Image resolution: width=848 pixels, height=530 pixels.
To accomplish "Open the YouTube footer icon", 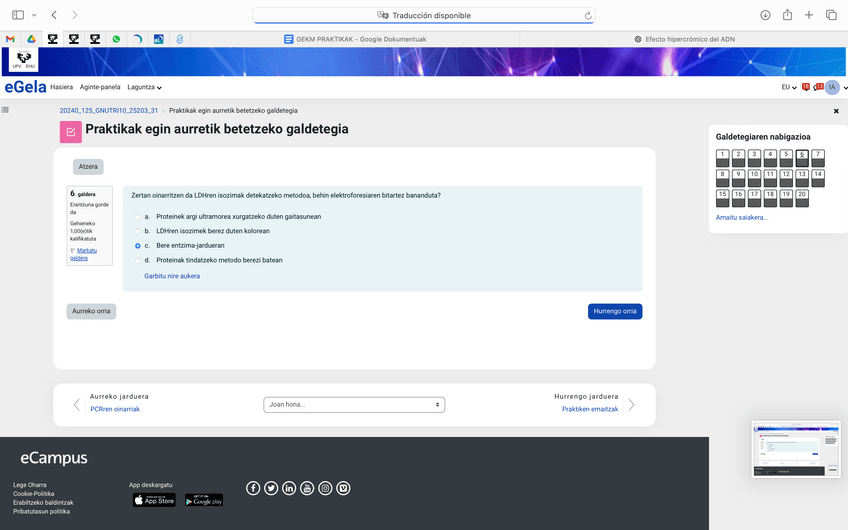I will 307,488.
